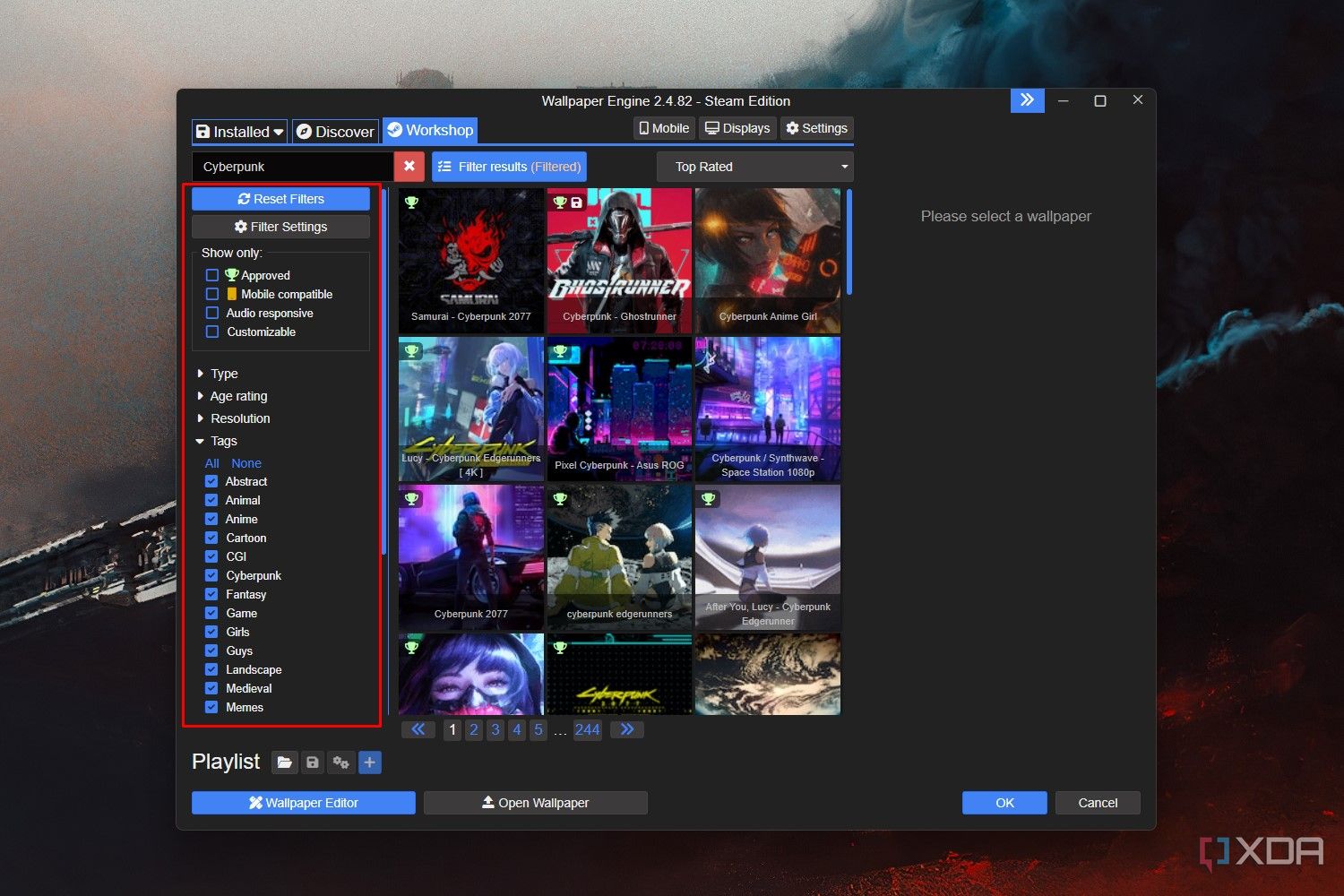The image size is (1344, 896).
Task: Click the blue double-chevron panel toggle in title bar
Action: pyautogui.click(x=1027, y=100)
